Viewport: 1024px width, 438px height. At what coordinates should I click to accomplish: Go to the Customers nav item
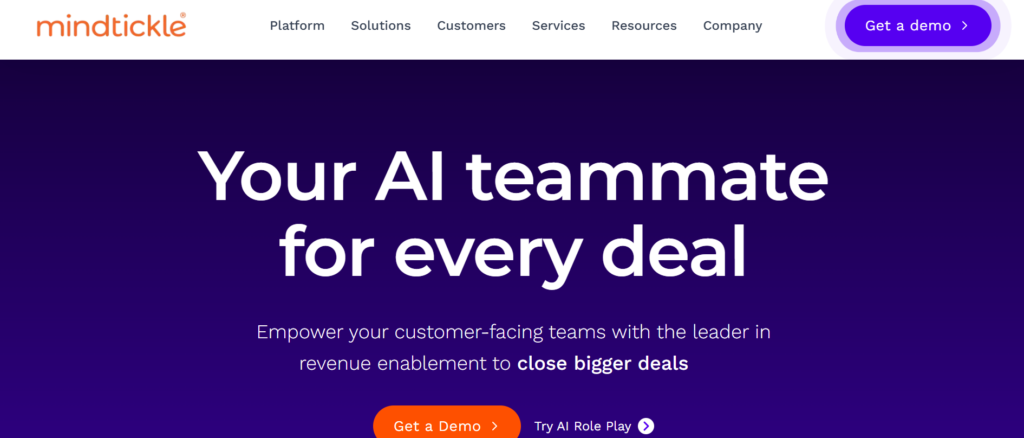pyautogui.click(x=471, y=25)
